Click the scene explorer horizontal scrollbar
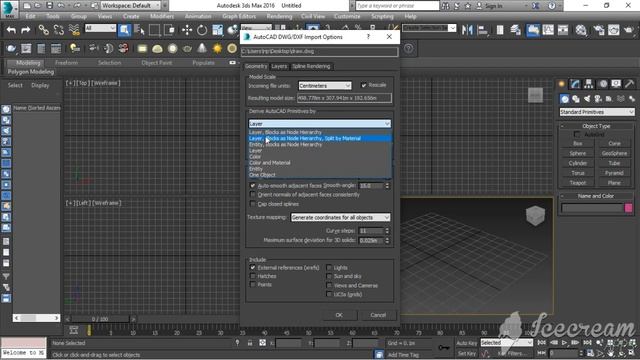This screenshot has width=640, height=360. tap(36, 318)
